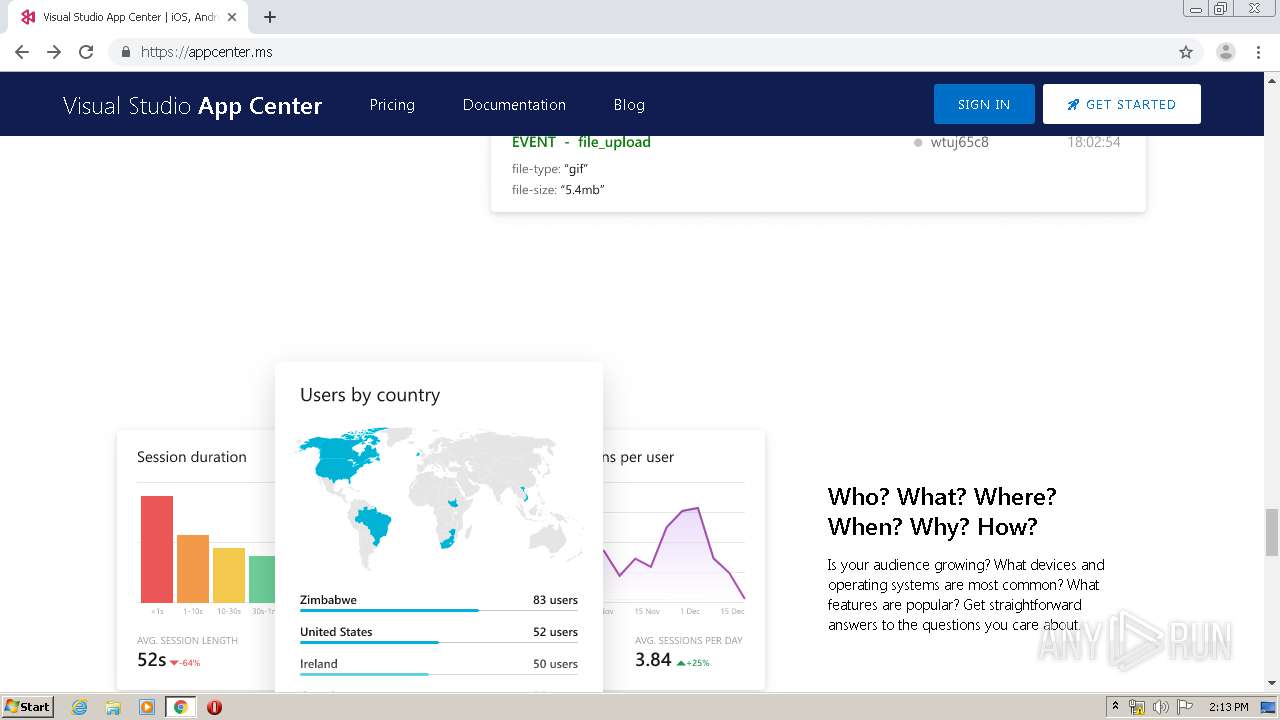Click the 2:13 PM system clock
1280x720 pixels.
click(x=1228, y=707)
